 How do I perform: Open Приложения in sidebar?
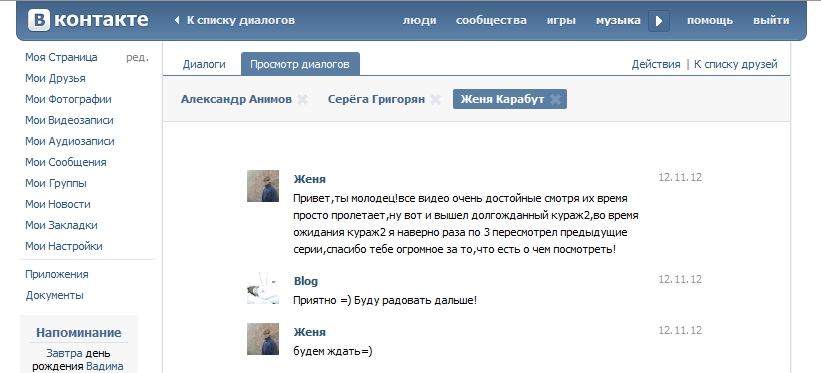pos(57,275)
